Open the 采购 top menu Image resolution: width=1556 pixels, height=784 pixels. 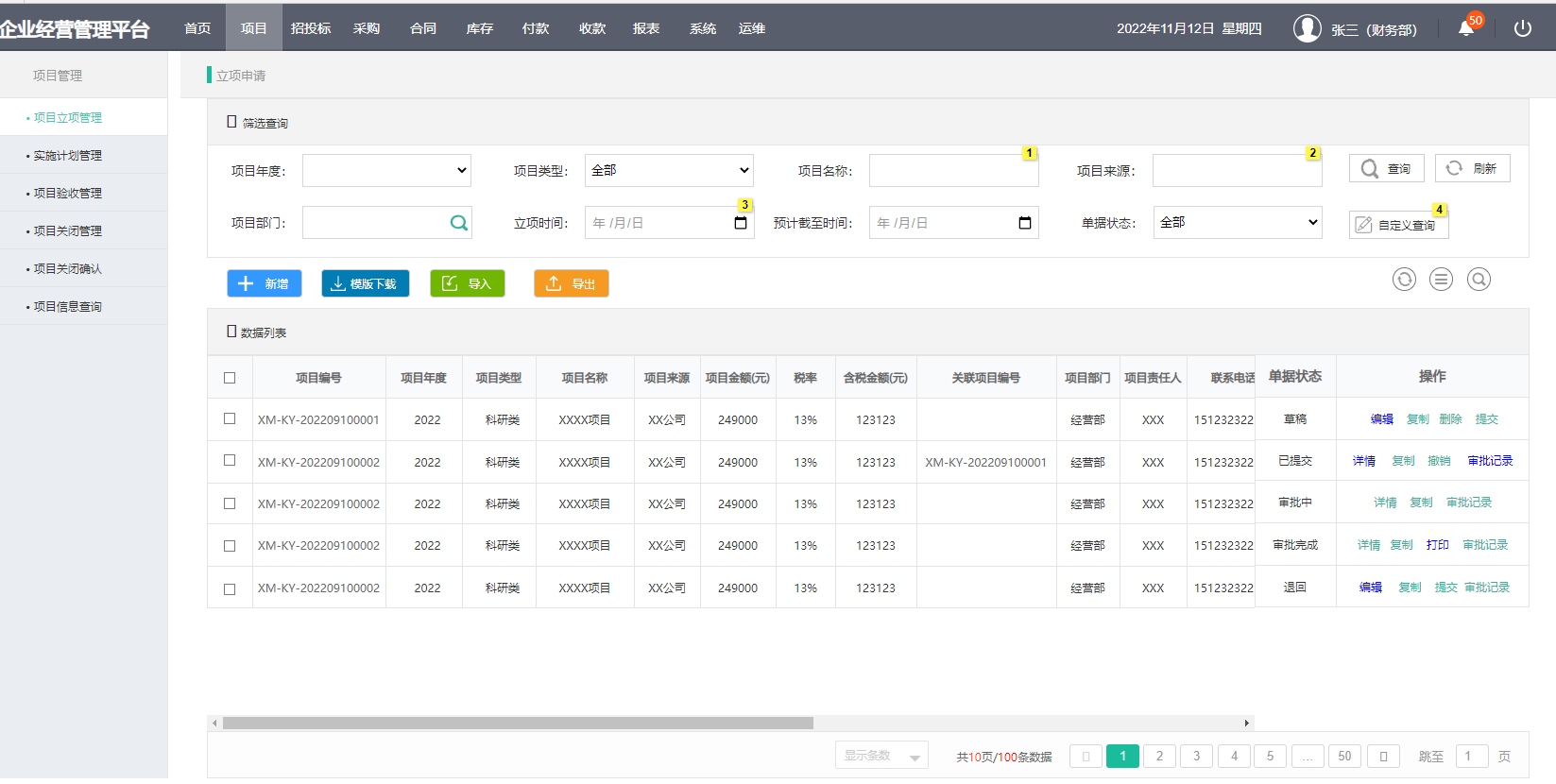(x=367, y=28)
